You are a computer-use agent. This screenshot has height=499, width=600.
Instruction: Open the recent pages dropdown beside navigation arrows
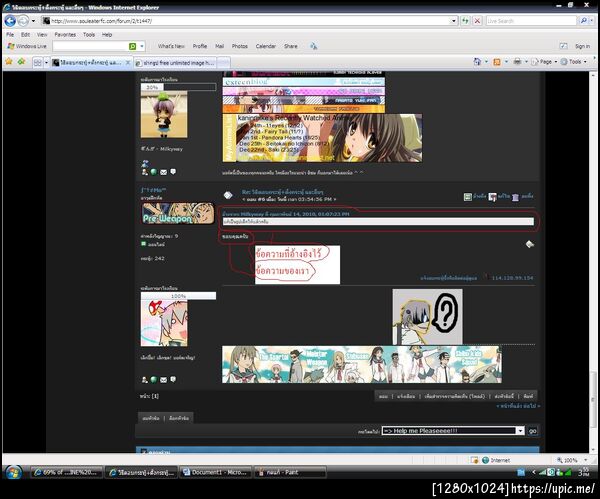pyautogui.click(x=33, y=21)
